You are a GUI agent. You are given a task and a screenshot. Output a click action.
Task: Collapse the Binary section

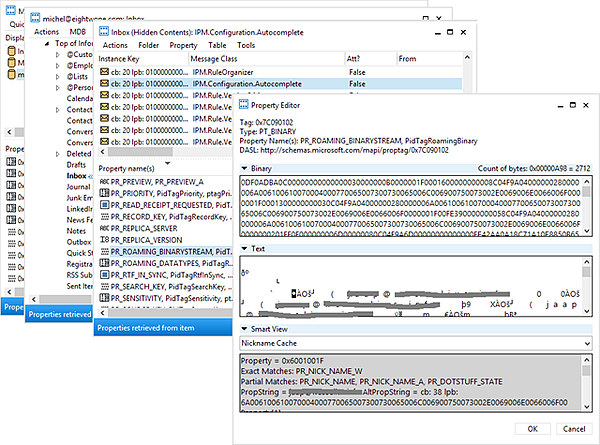tap(244, 169)
